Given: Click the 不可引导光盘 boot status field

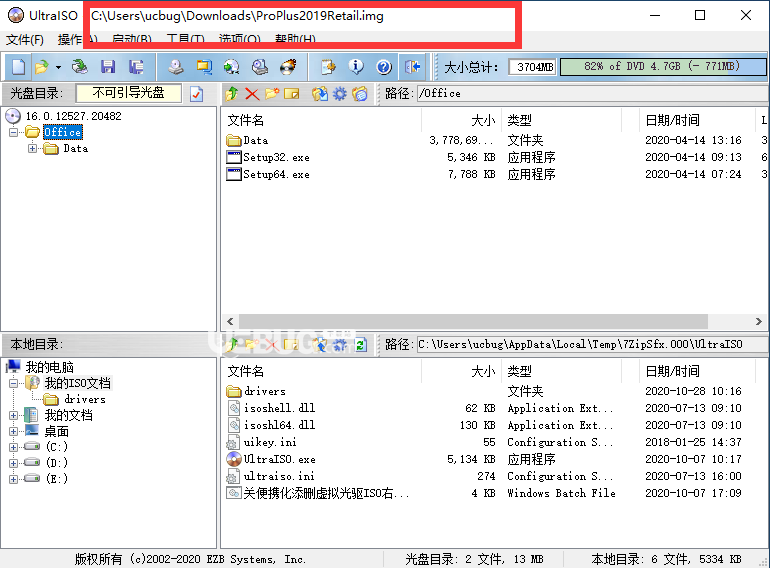Looking at the screenshot, I should 129,93.
